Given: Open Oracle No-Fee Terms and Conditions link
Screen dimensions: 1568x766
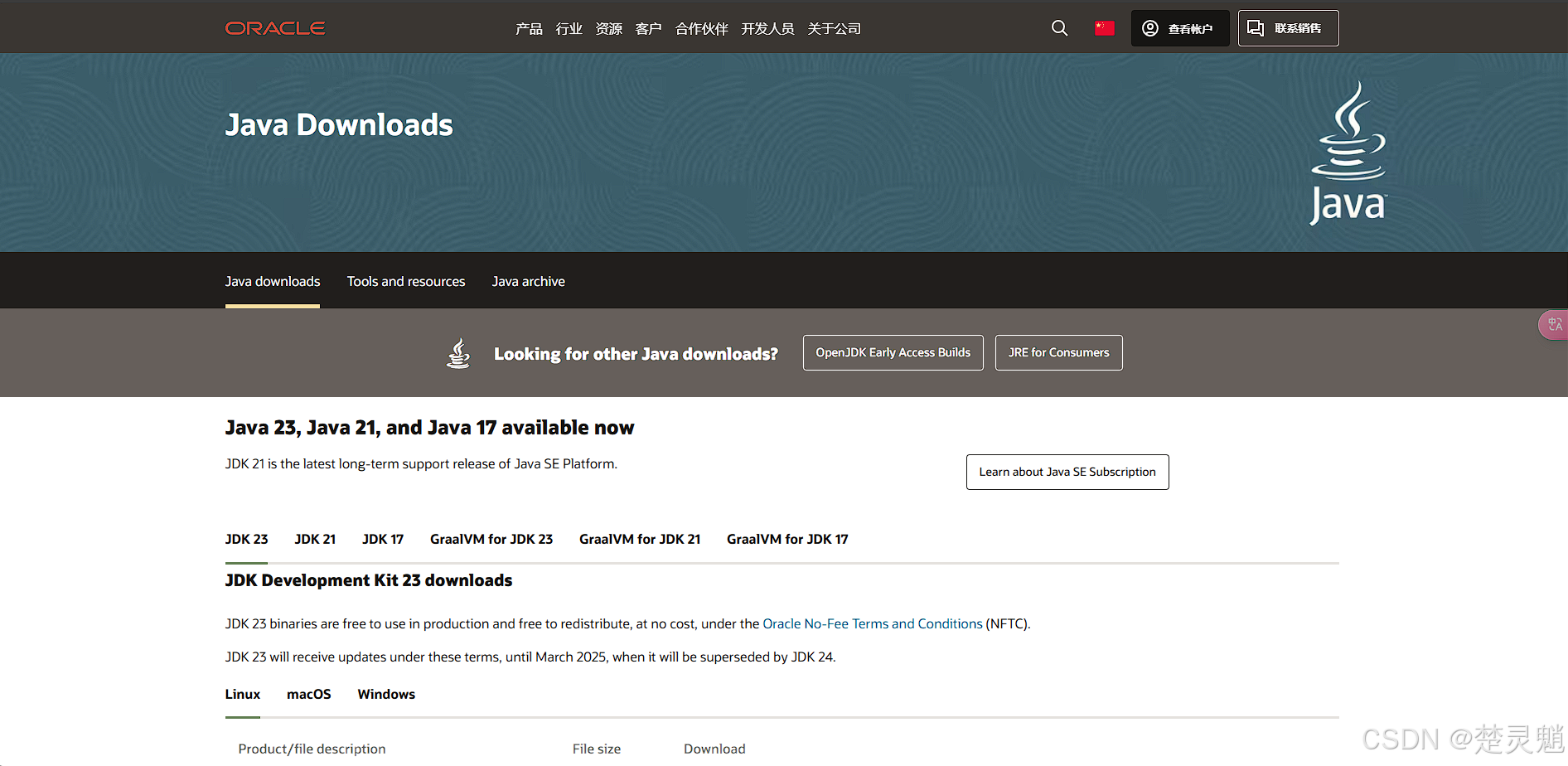Looking at the screenshot, I should click(x=872, y=623).
